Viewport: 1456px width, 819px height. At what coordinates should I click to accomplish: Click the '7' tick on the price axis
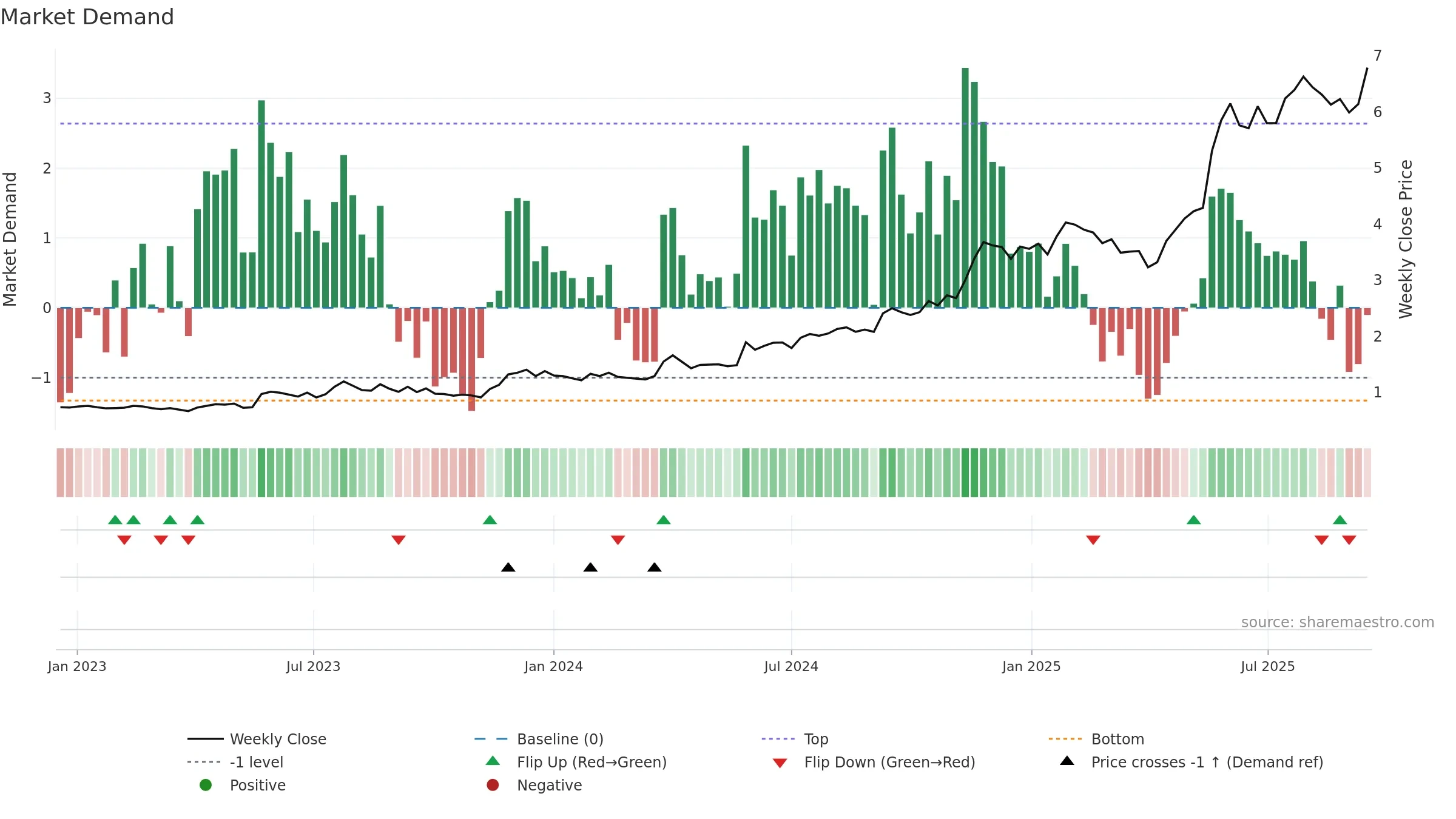coord(1378,56)
